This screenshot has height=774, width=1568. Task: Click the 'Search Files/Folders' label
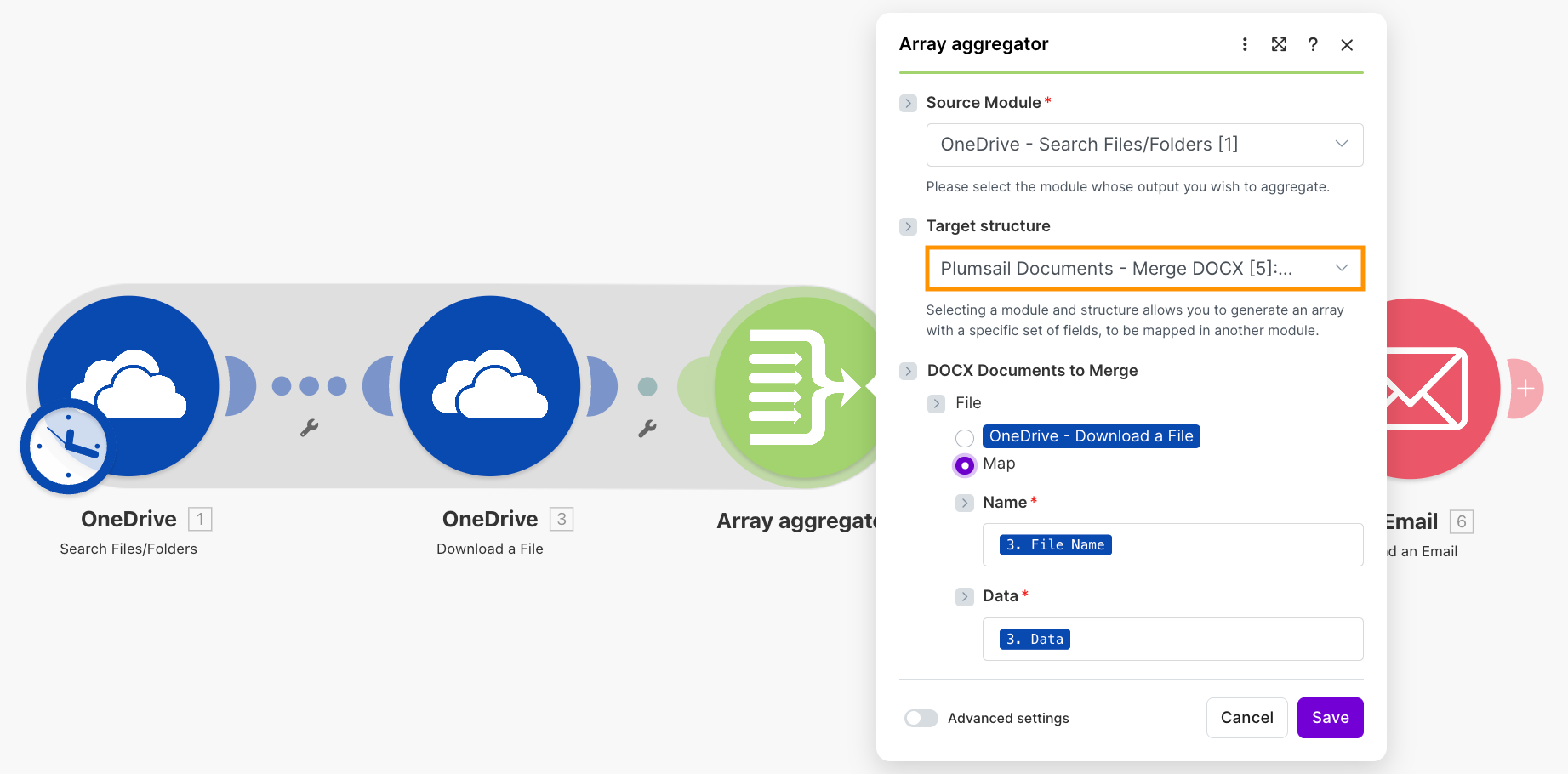pos(128,549)
